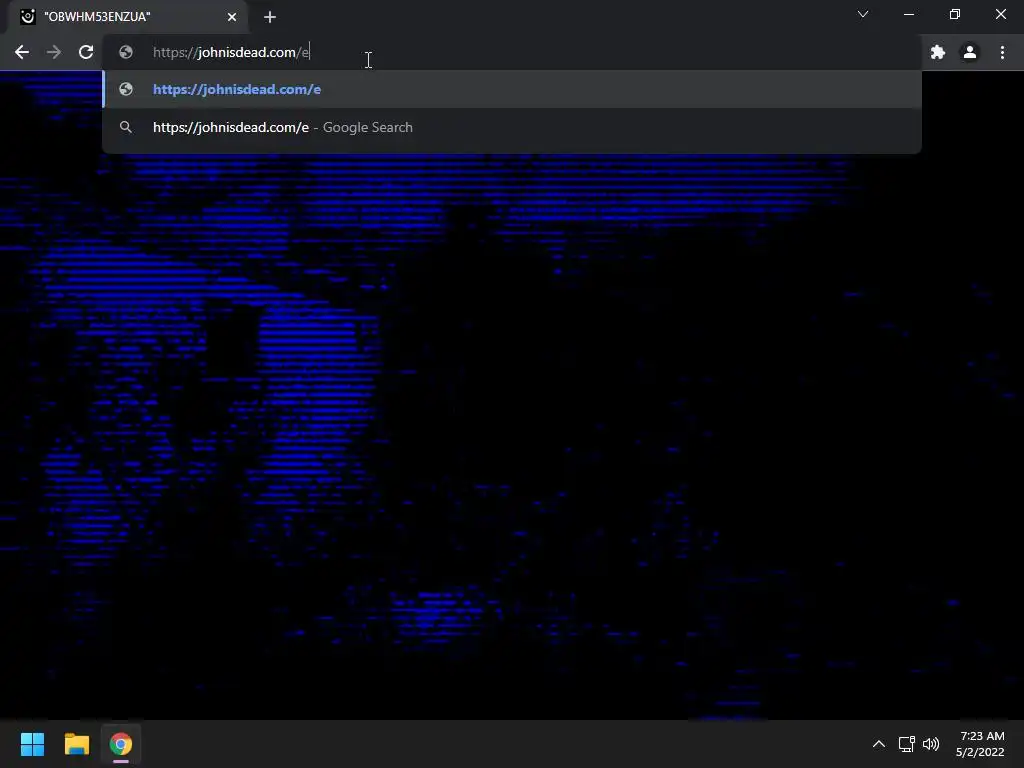Screen dimensions: 1024x768
Task: Open the Chrome profile avatar
Action: pyautogui.click(x=970, y=52)
